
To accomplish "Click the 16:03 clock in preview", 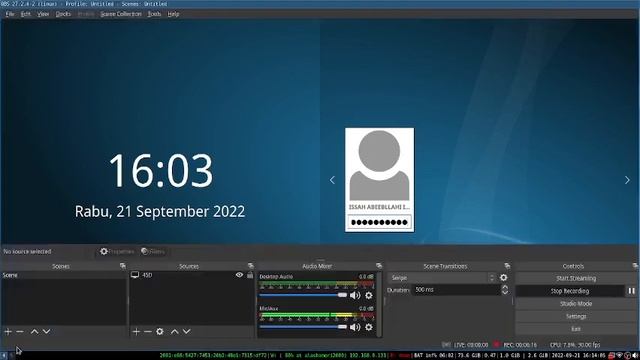I will click(160, 171).
